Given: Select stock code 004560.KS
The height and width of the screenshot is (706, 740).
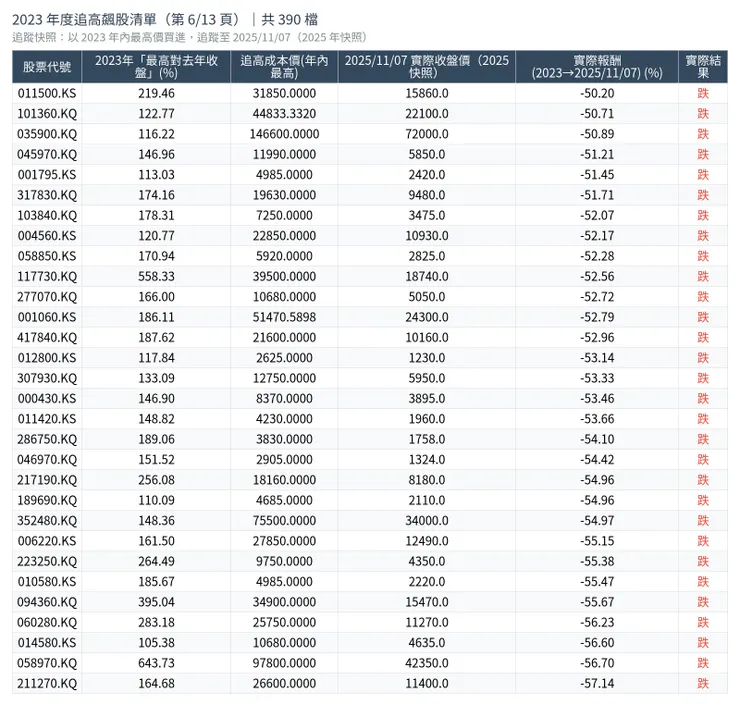Looking at the screenshot, I should coord(47,236).
